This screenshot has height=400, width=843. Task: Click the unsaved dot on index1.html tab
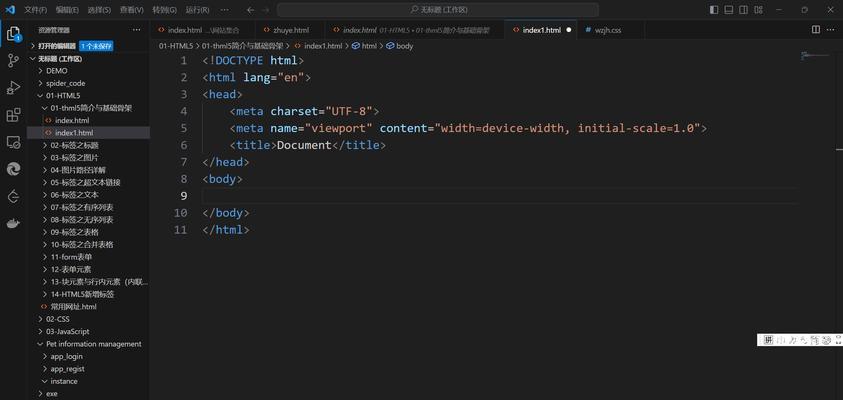(x=569, y=30)
